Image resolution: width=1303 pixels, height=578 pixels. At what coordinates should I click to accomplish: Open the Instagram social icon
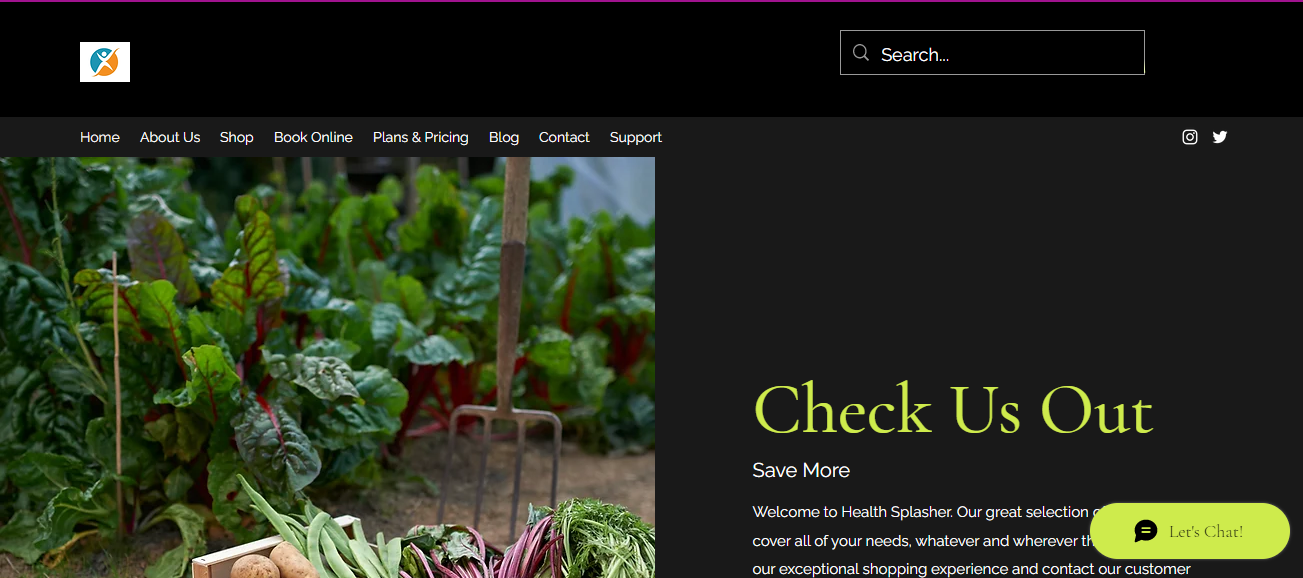(x=1190, y=137)
